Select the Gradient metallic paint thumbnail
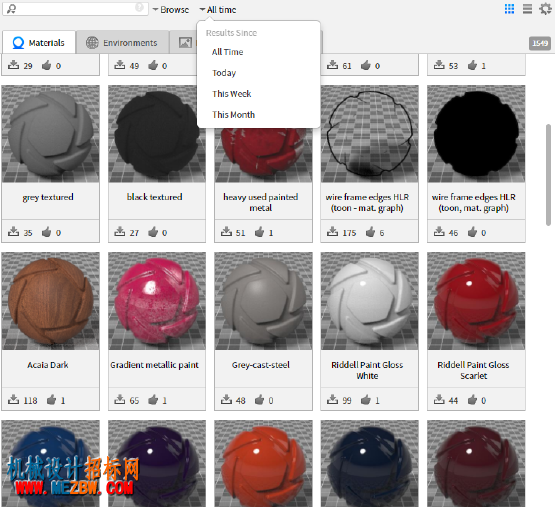This screenshot has height=507, width=555. point(157,301)
